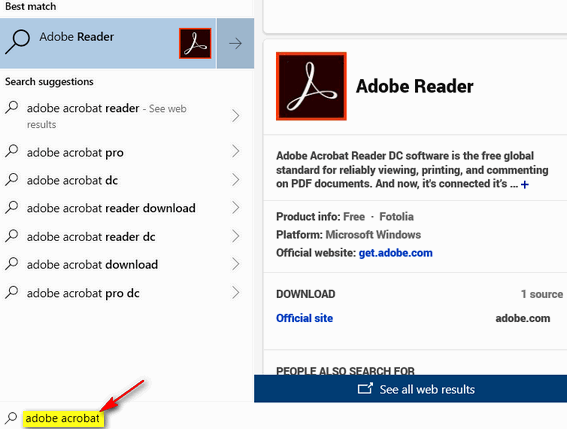Select suggestion adobe acrobat pro
Screen dimensions: 567x429
[75, 153]
